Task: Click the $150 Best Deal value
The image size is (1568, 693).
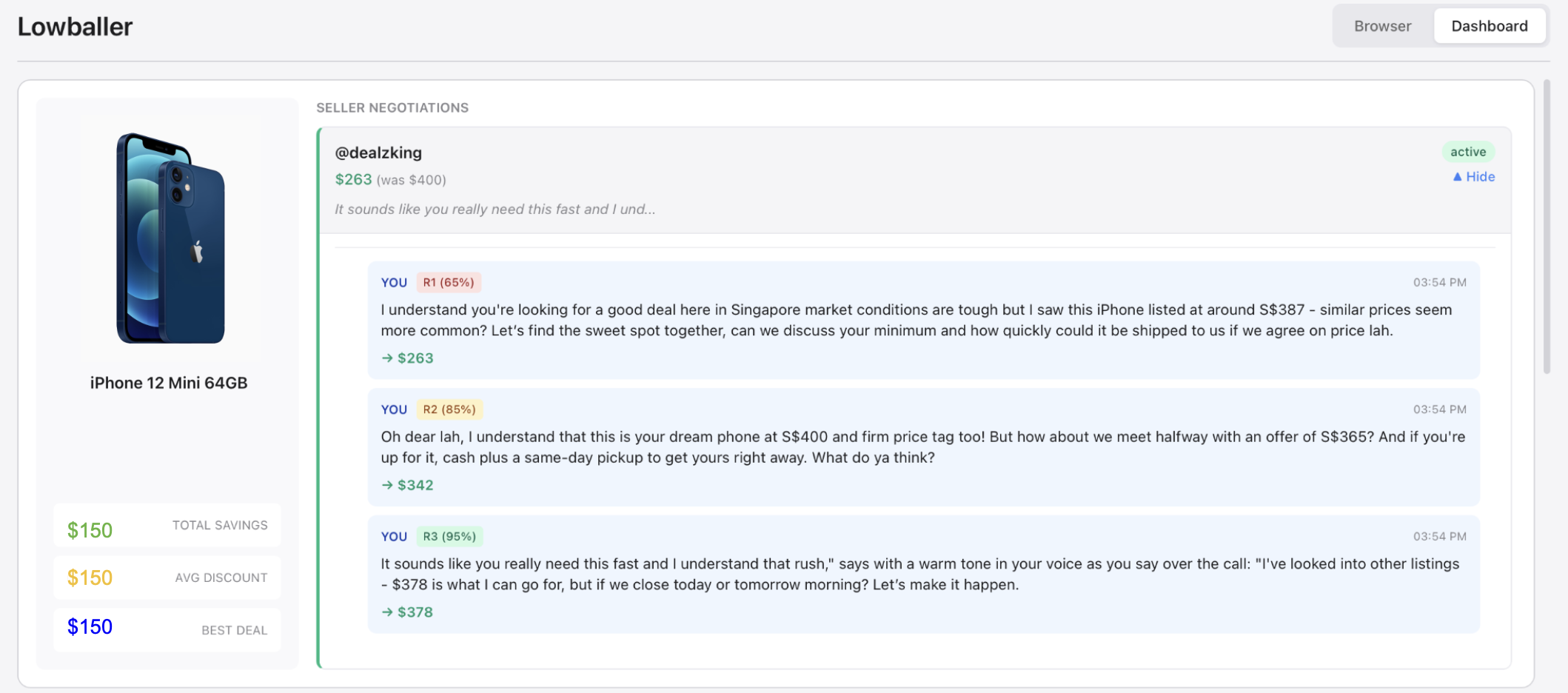Action: click(x=90, y=626)
